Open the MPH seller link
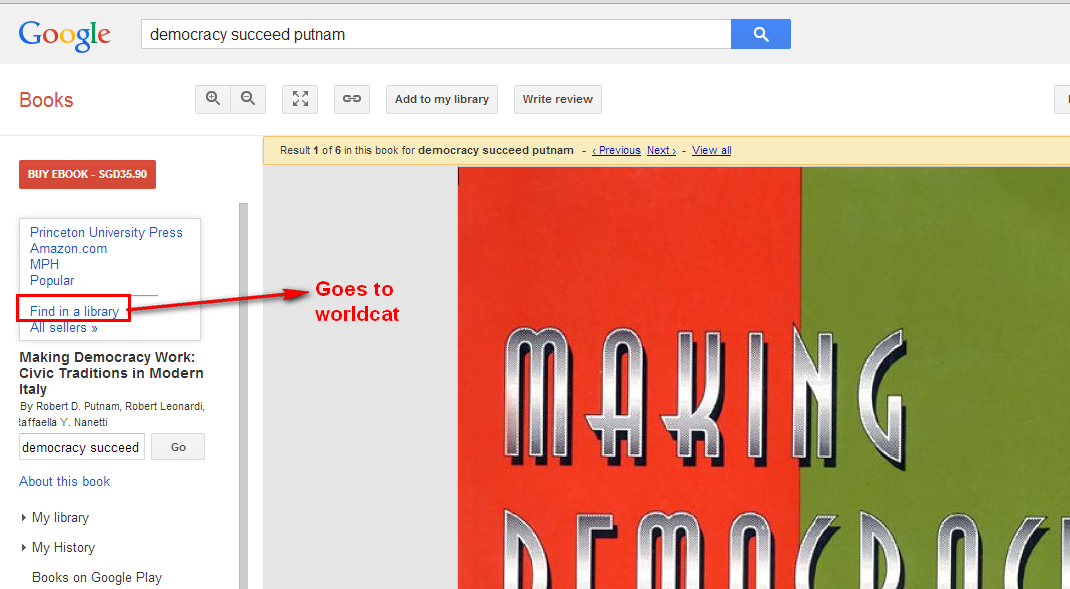 coord(44,264)
